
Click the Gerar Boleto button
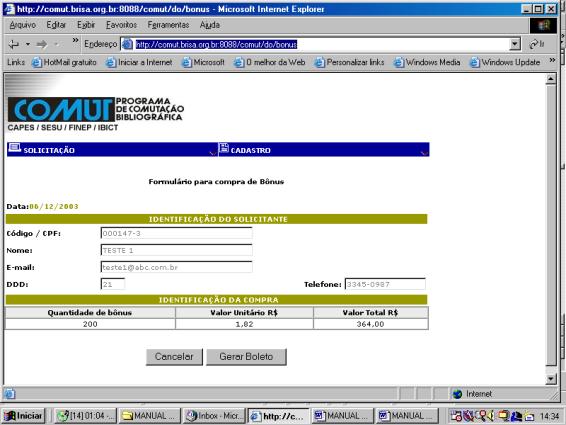click(246, 357)
